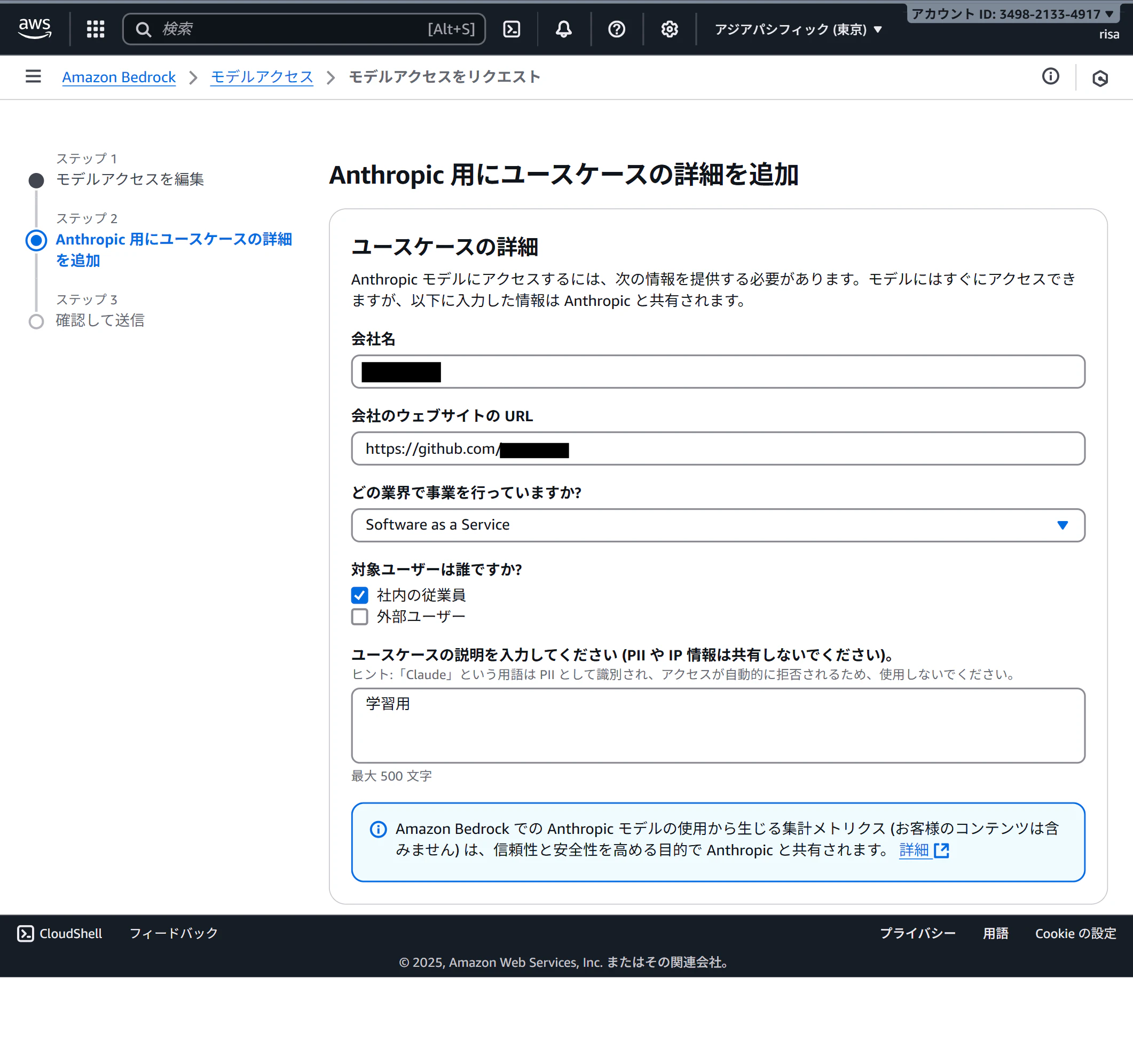1133x1064 pixels.
Task: Click the ユースケースの詳細 heading
Action: [445, 247]
